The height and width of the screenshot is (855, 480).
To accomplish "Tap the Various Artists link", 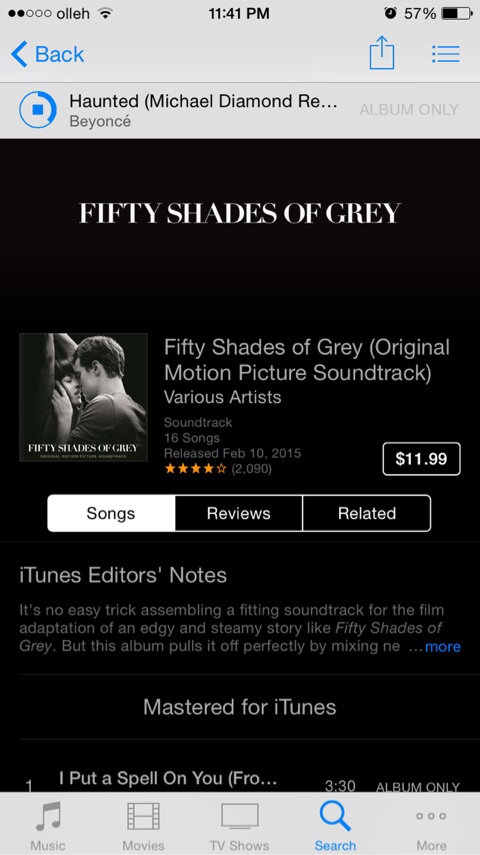I will click(x=223, y=397).
